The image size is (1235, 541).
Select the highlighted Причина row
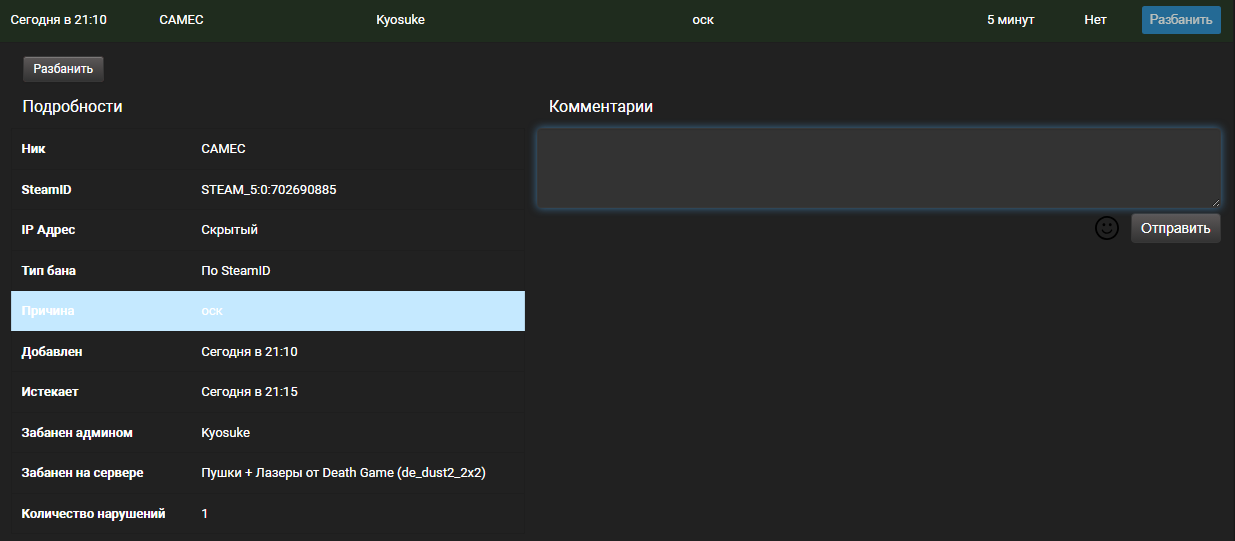[267, 311]
